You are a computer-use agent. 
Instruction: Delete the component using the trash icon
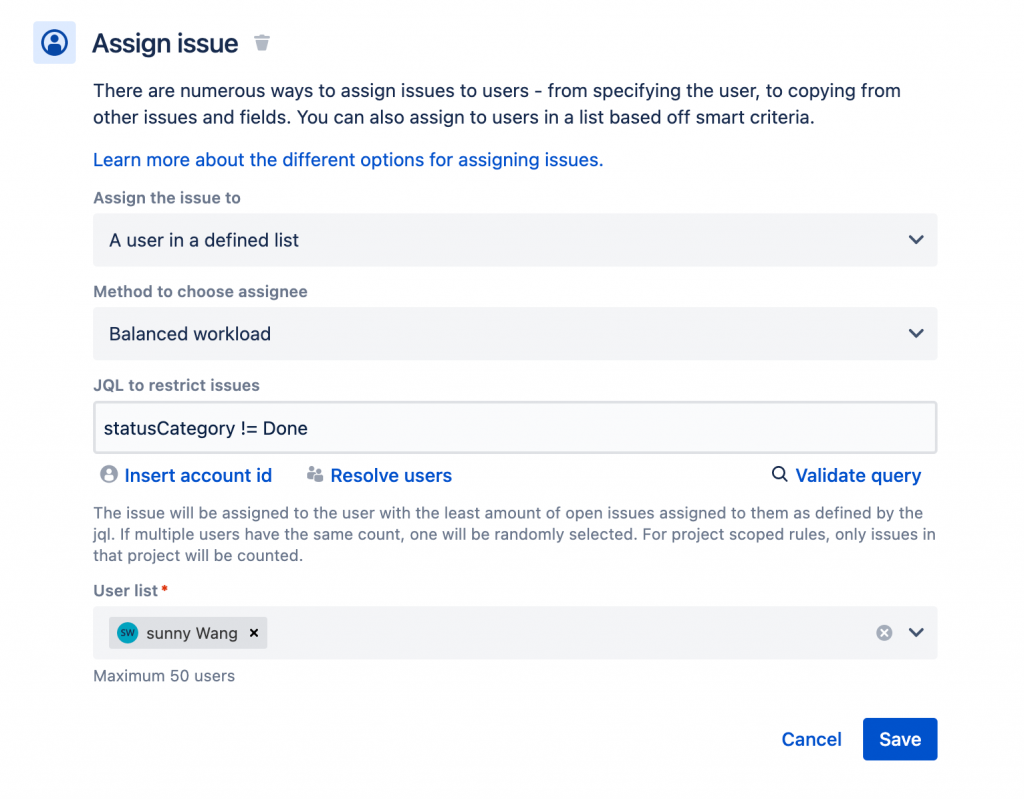(x=262, y=43)
